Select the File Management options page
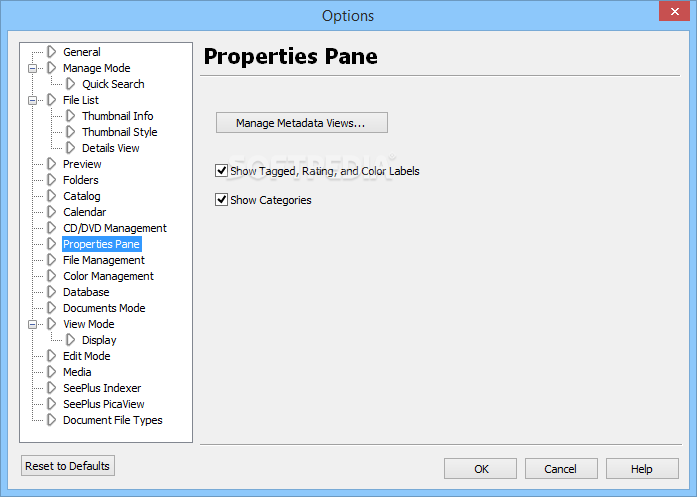This screenshot has height=497, width=697. [104, 260]
